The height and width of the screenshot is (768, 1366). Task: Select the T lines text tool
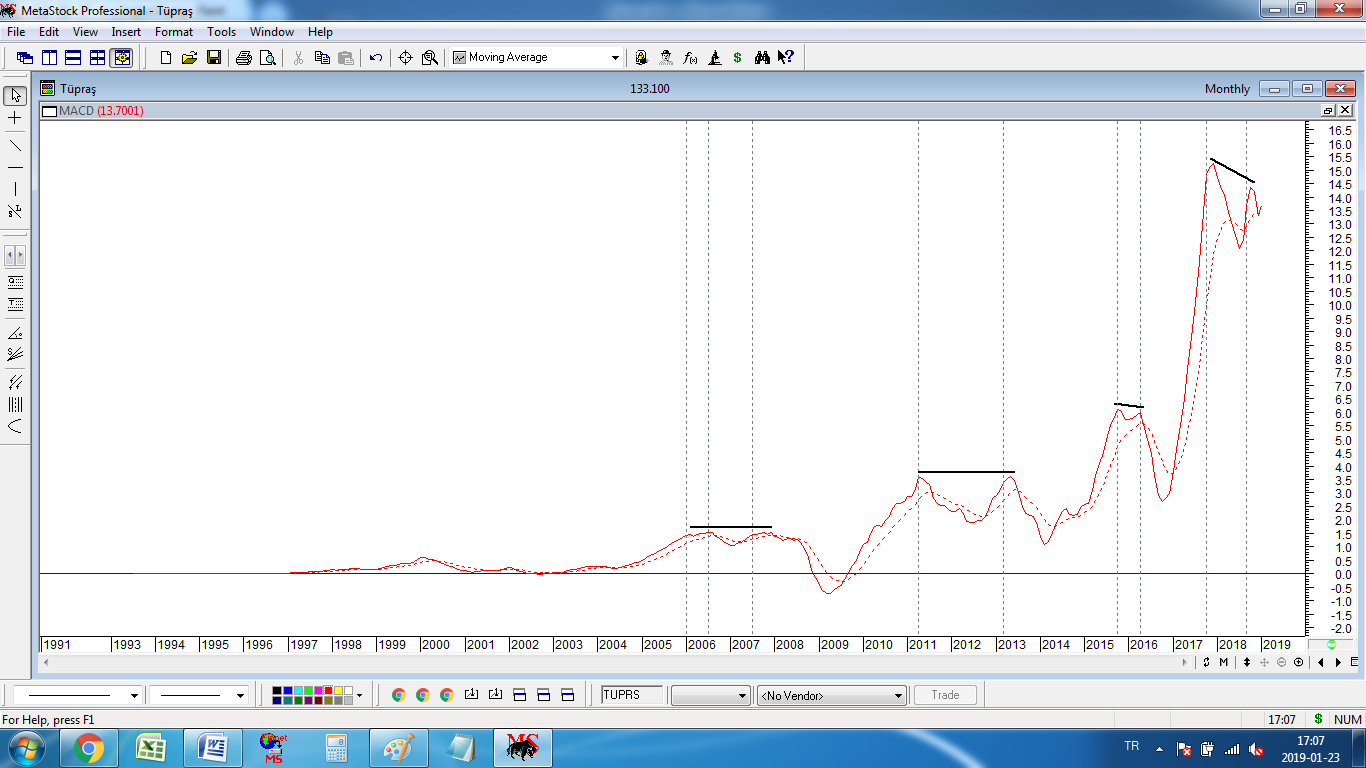tap(15, 304)
